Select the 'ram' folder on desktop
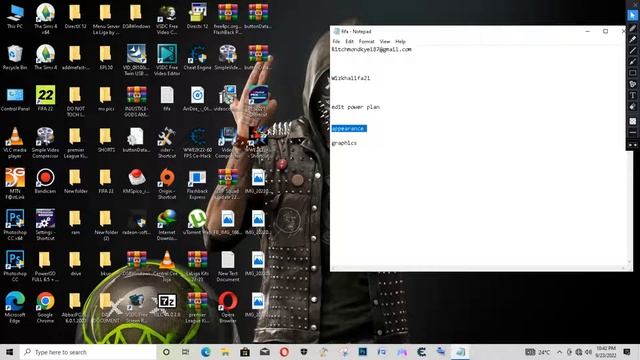This screenshot has width=640, height=360. [76, 222]
